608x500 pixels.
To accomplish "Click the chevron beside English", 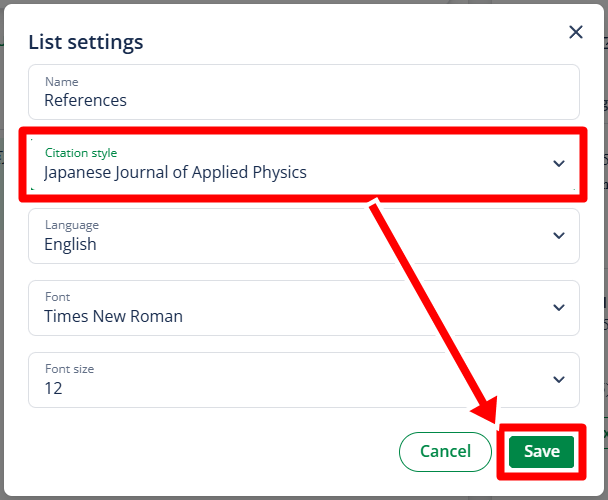I will [x=558, y=235].
